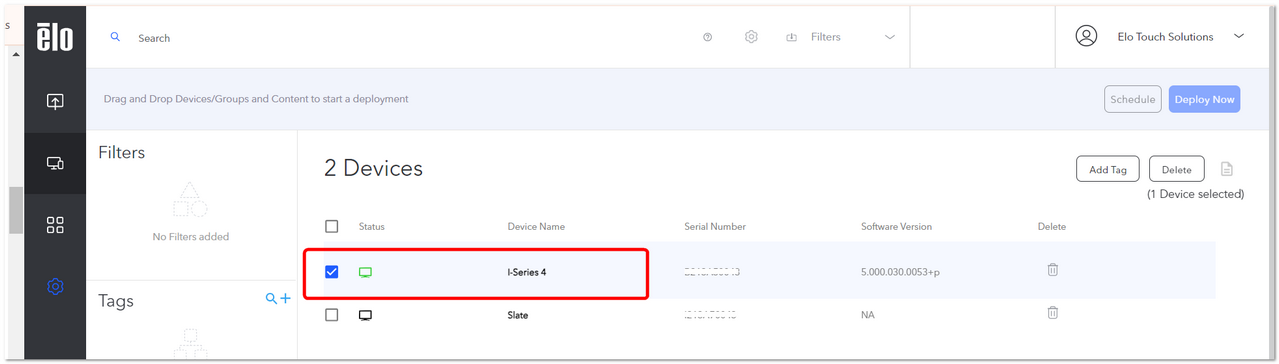
Task: Click the search magnifier icon
Action: click(x=115, y=37)
